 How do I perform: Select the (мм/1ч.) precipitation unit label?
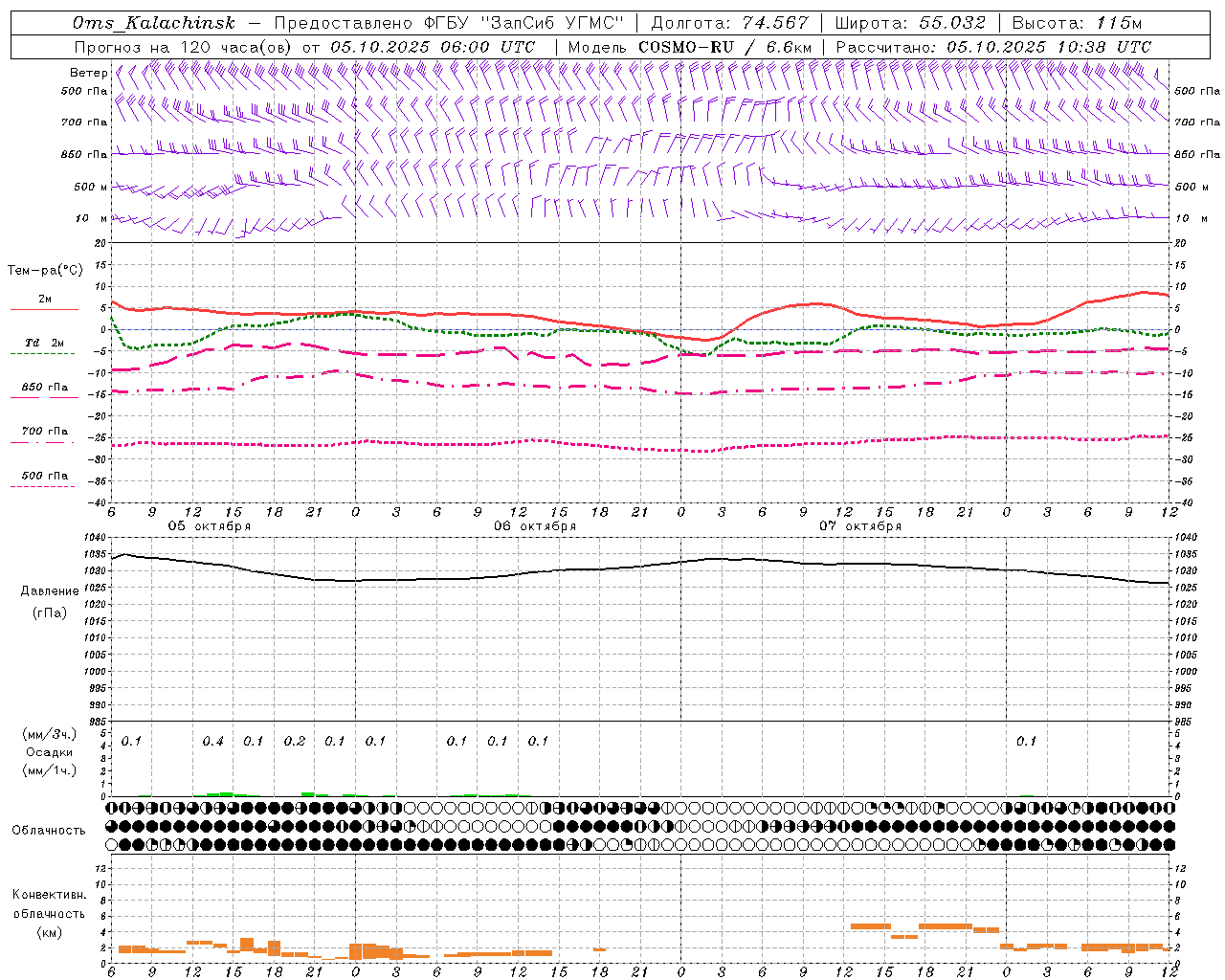tap(50, 770)
